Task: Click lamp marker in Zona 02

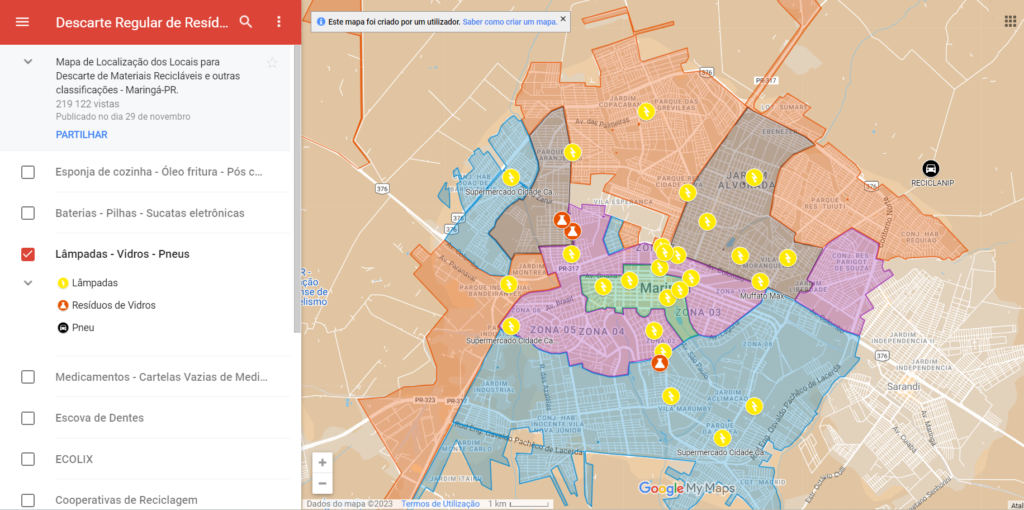Action: pyautogui.click(x=653, y=330)
